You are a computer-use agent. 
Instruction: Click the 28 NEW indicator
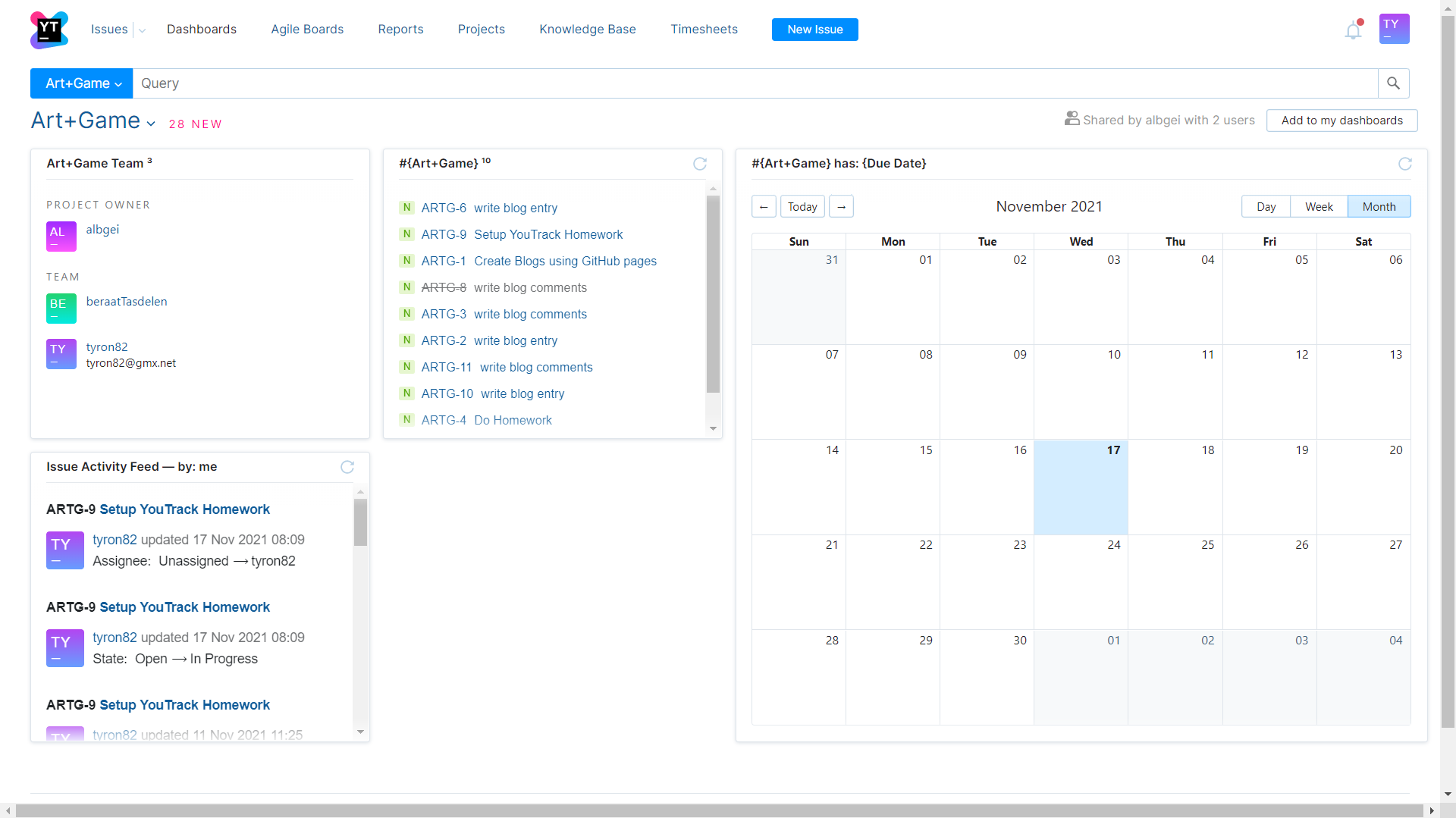196,124
